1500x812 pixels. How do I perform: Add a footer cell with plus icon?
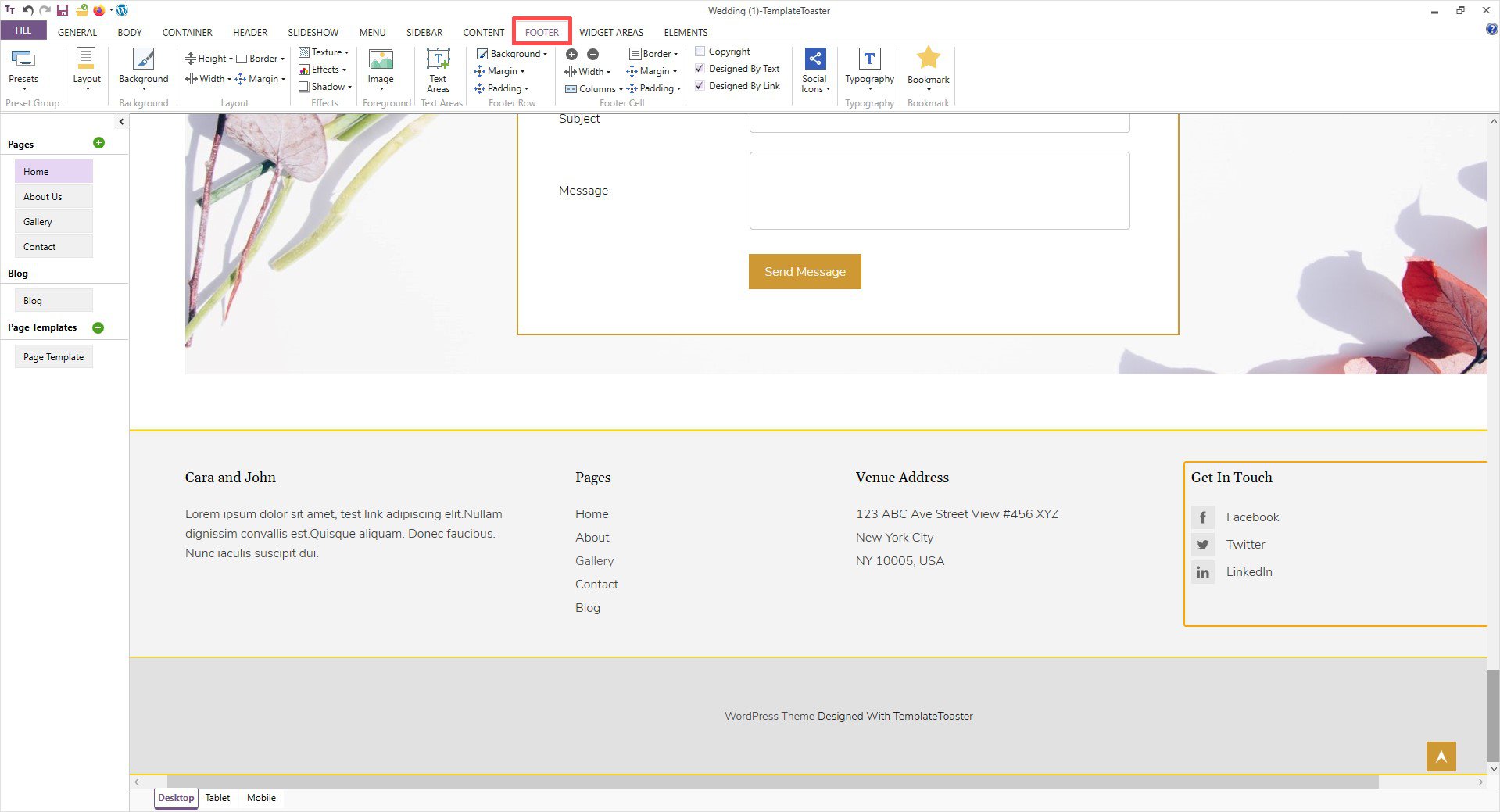[571, 54]
